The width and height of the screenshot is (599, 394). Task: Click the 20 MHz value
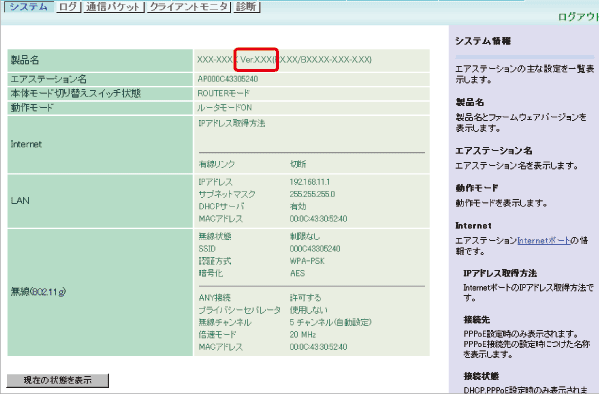pos(303,334)
